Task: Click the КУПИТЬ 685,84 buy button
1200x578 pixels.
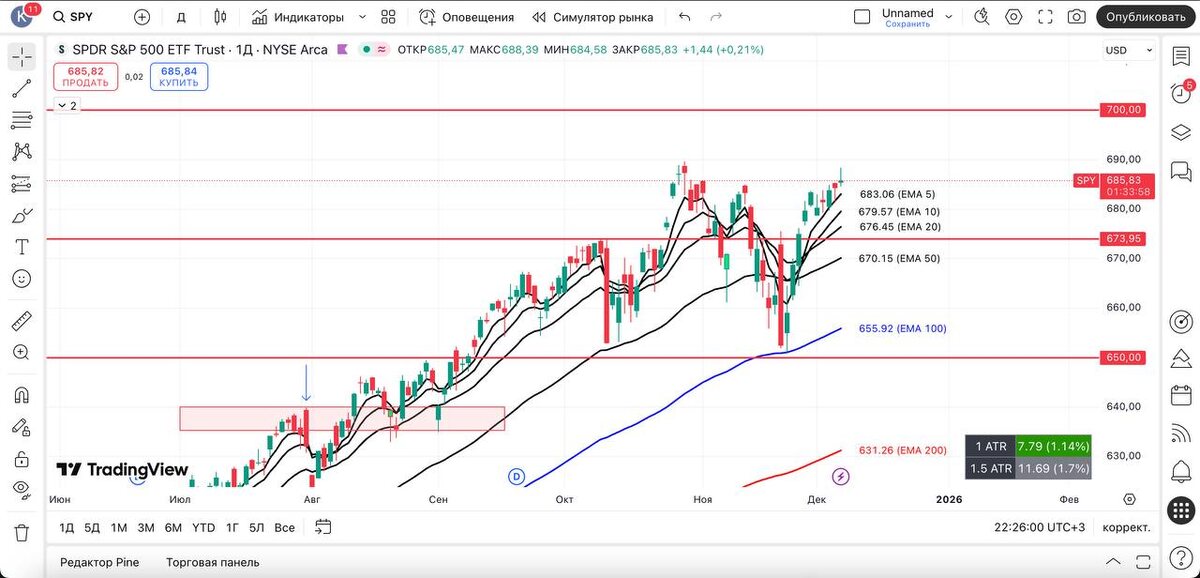Action: pos(179,77)
